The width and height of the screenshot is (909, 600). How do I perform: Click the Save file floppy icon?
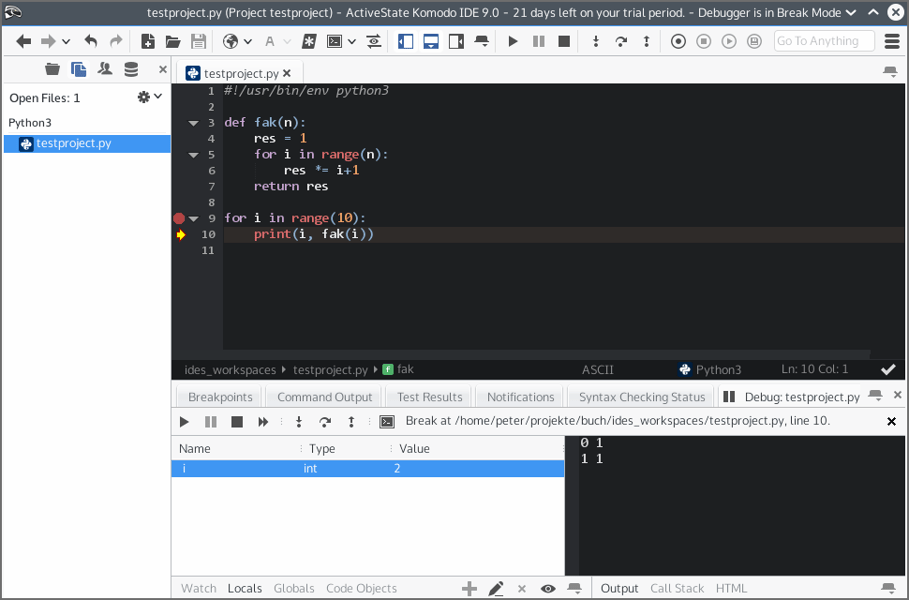(198, 41)
